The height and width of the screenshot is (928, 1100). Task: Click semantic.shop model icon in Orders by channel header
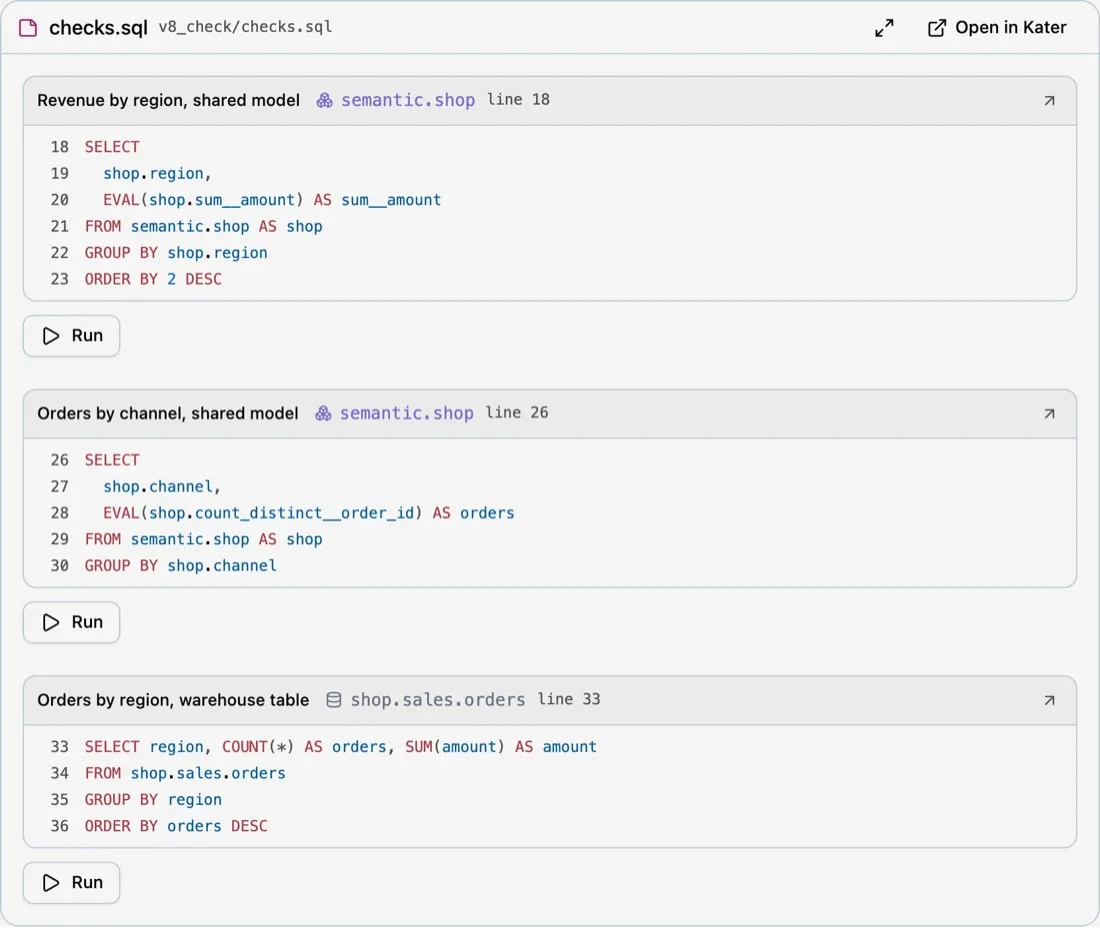click(x=323, y=413)
